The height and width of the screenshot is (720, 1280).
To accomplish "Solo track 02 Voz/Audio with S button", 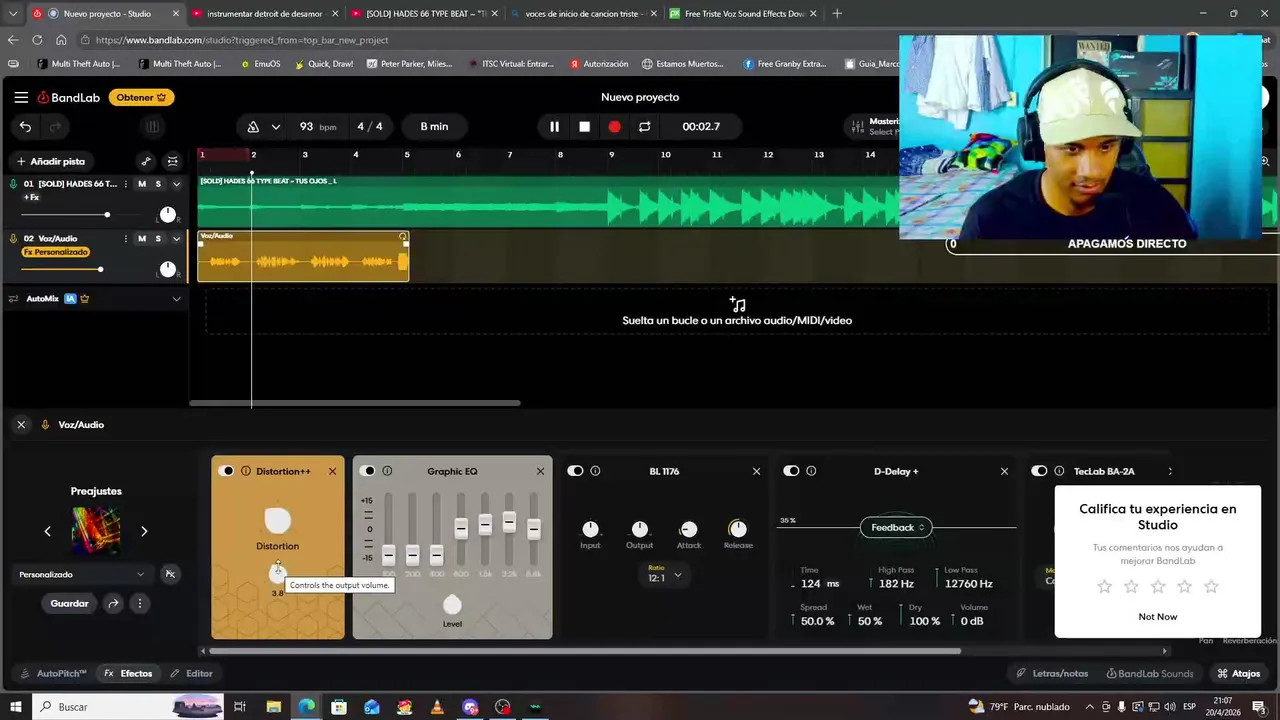I will point(158,239).
